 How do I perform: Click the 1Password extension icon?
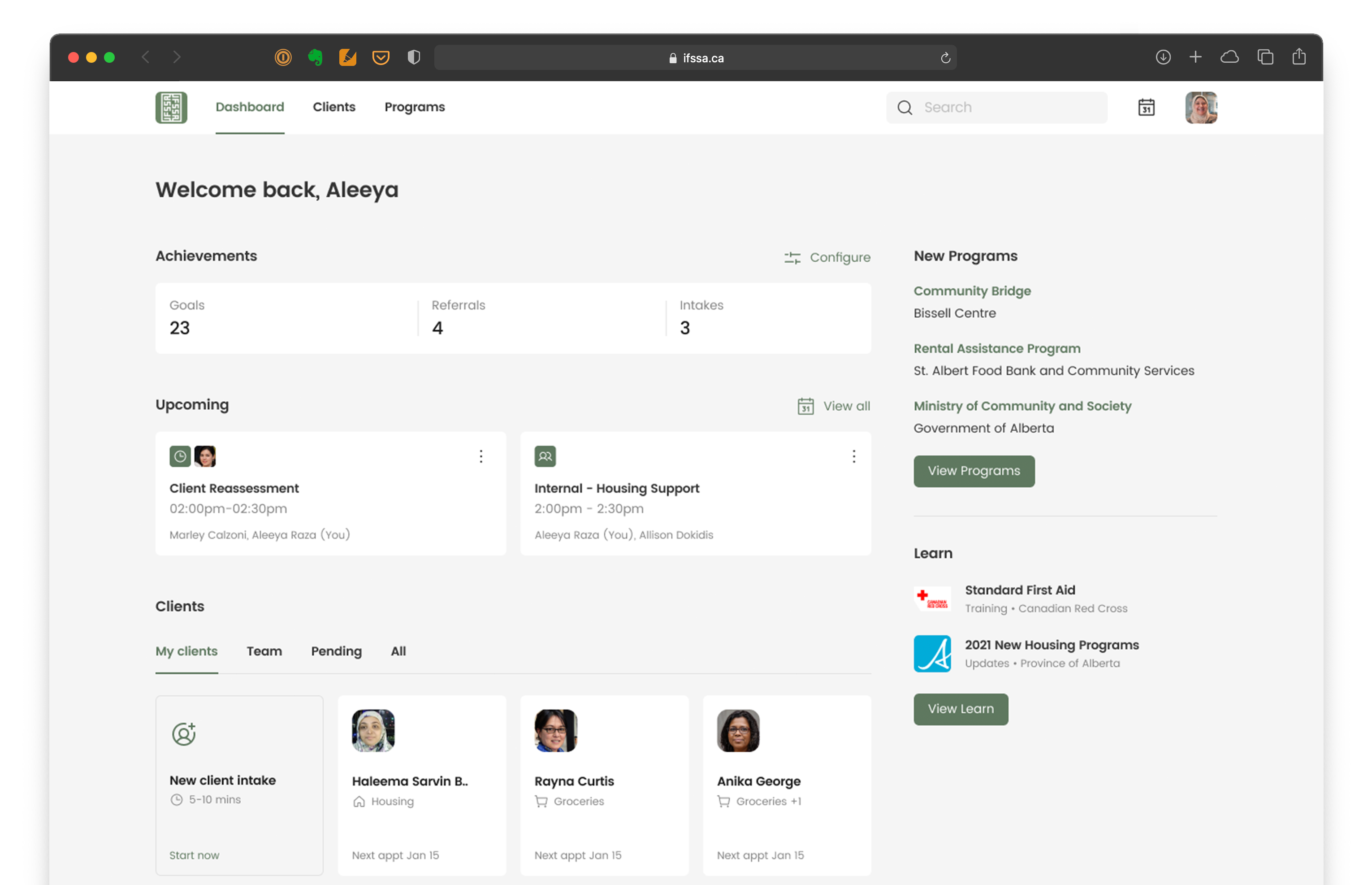coord(283,57)
